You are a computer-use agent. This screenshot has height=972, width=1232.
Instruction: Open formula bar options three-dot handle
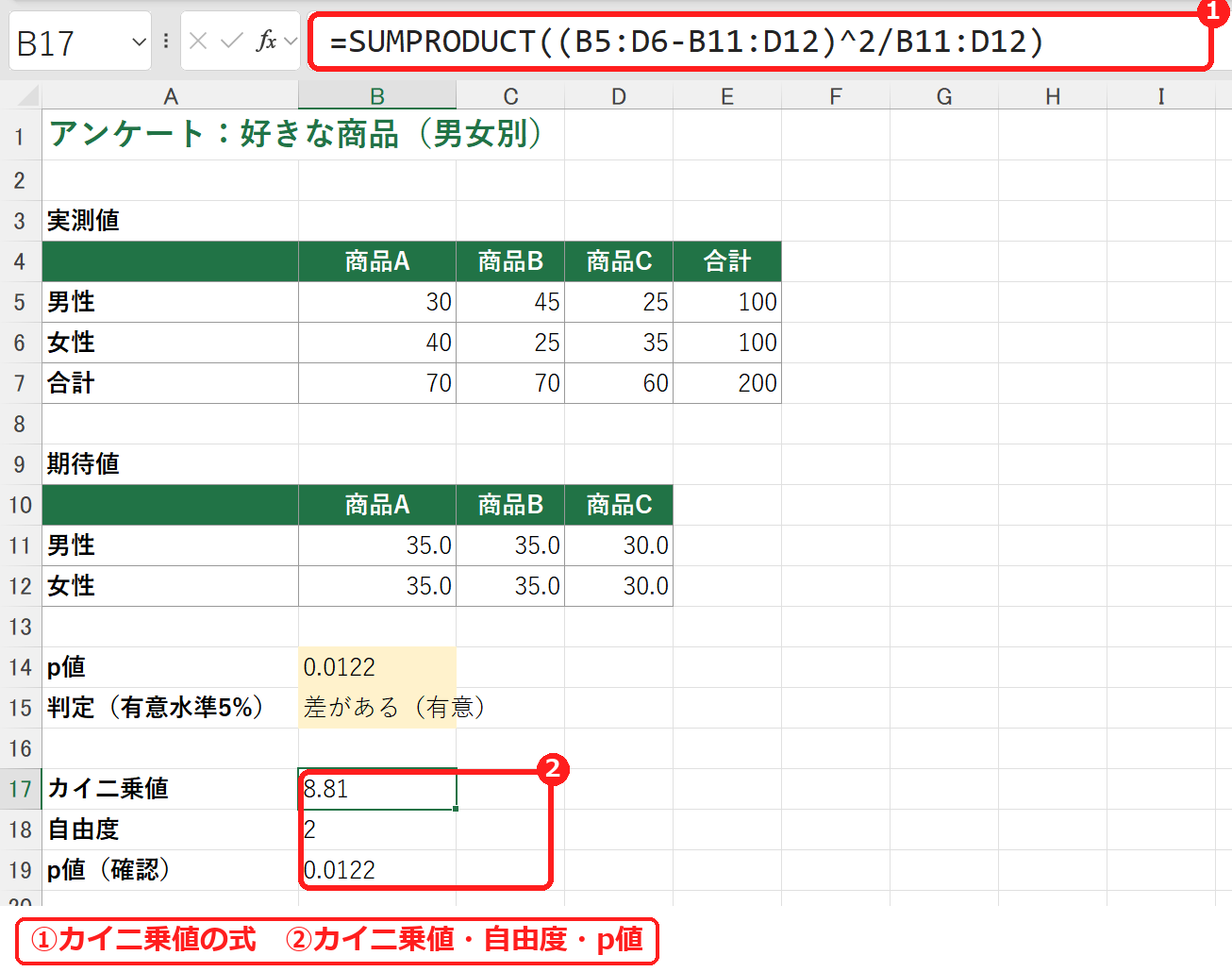[x=166, y=41]
